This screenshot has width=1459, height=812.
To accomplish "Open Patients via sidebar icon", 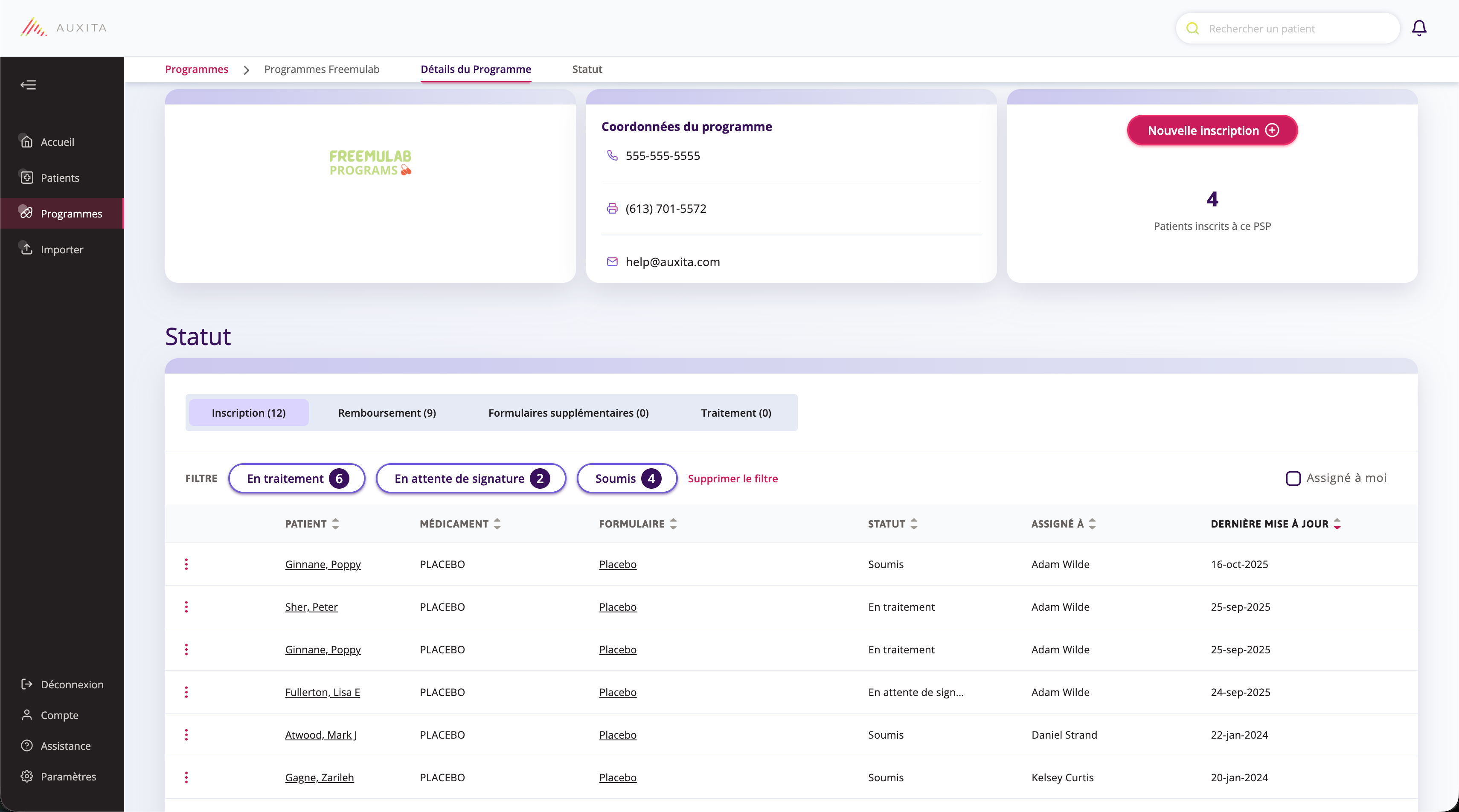I will (x=26, y=178).
